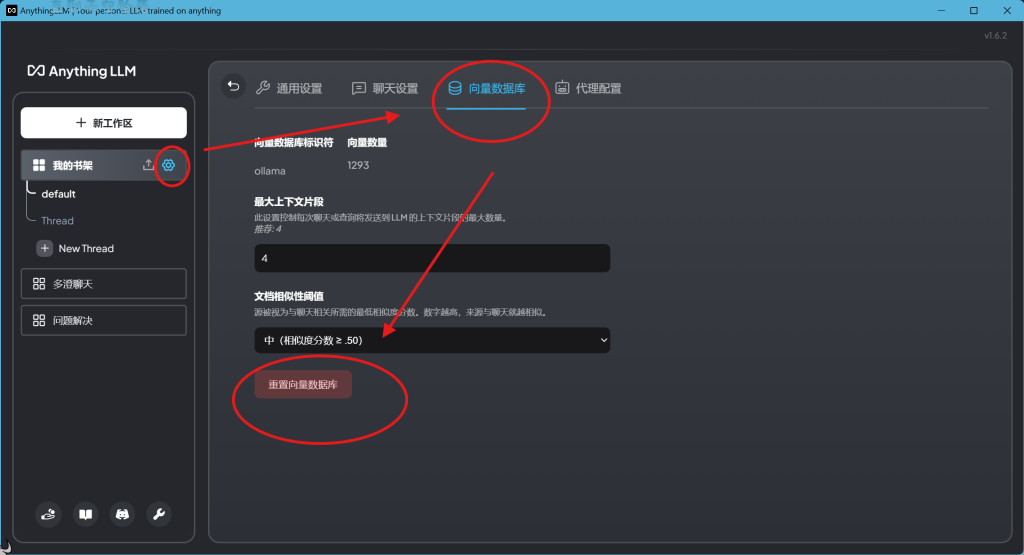Image resolution: width=1024 pixels, height=555 pixels.
Task: Open the 多澄聊天 workspace
Action: tap(104, 284)
